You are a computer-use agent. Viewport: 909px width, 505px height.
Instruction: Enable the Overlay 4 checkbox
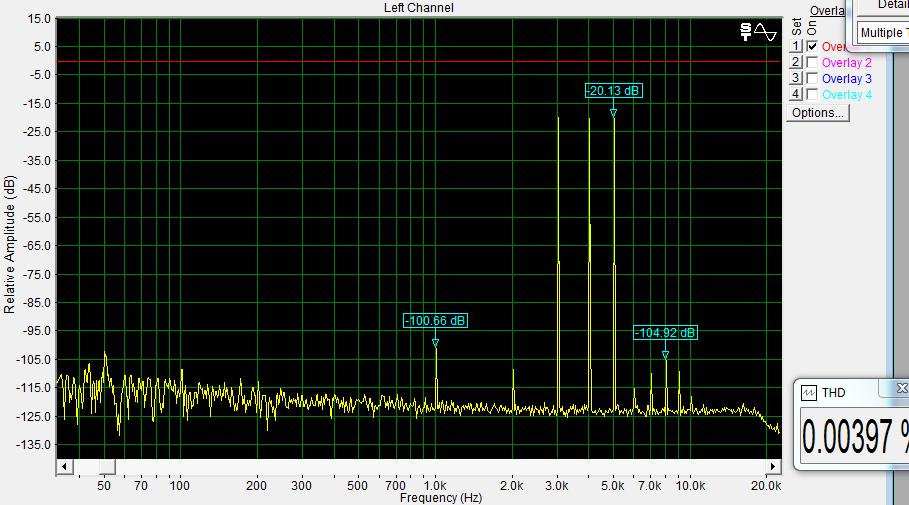click(x=812, y=94)
